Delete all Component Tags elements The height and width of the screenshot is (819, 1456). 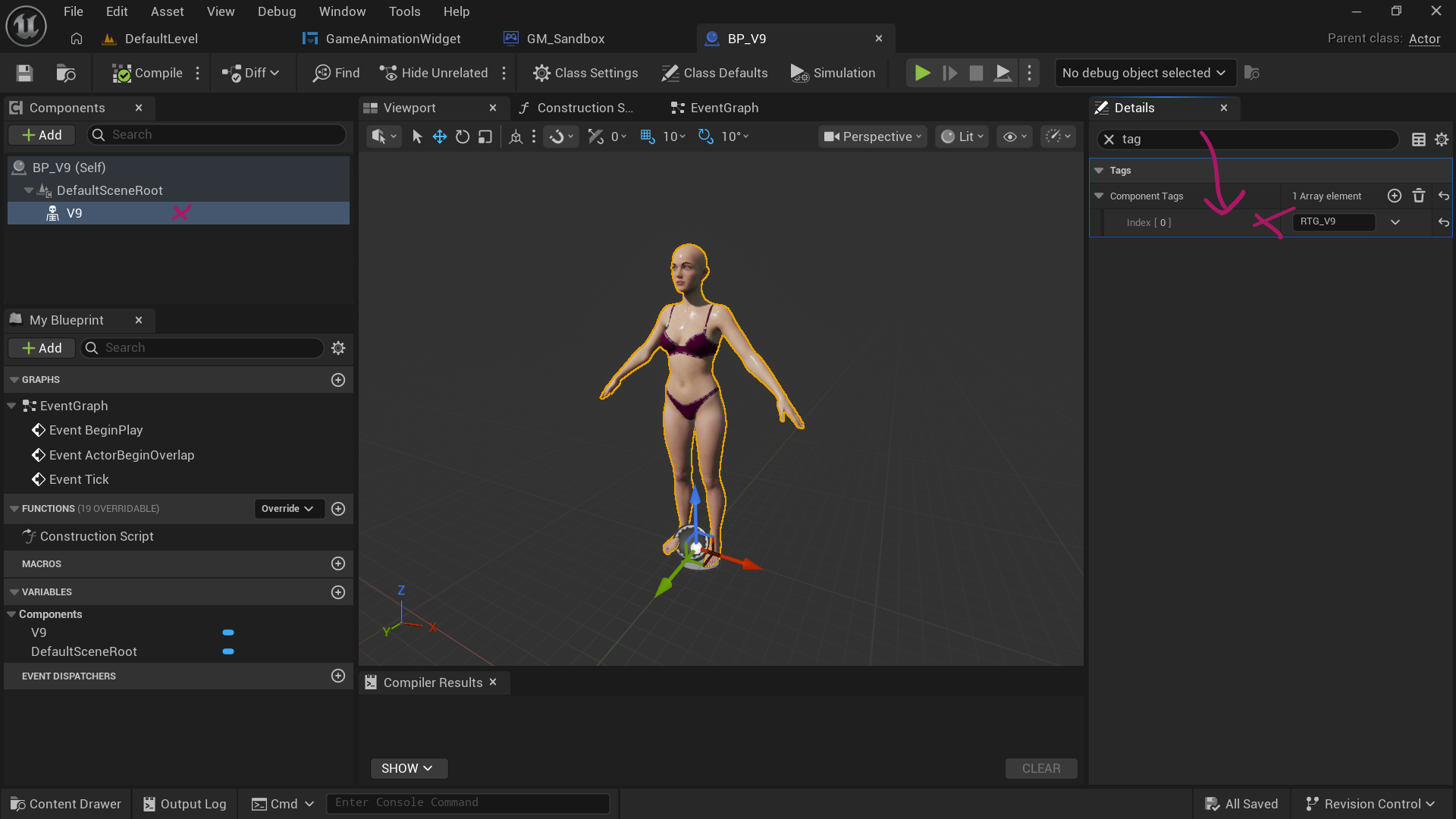[x=1419, y=196]
